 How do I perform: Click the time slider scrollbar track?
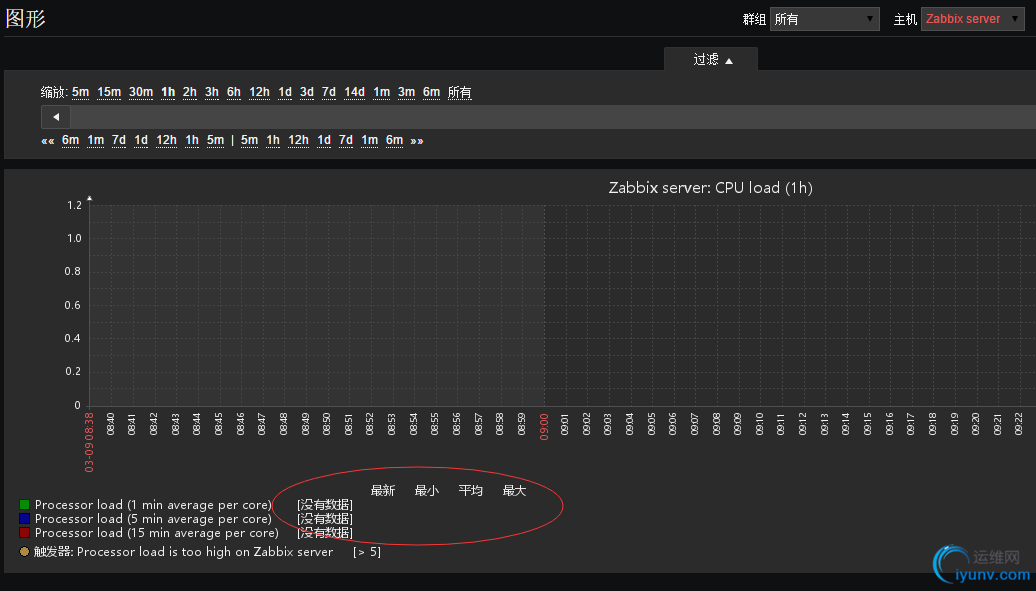click(x=553, y=117)
